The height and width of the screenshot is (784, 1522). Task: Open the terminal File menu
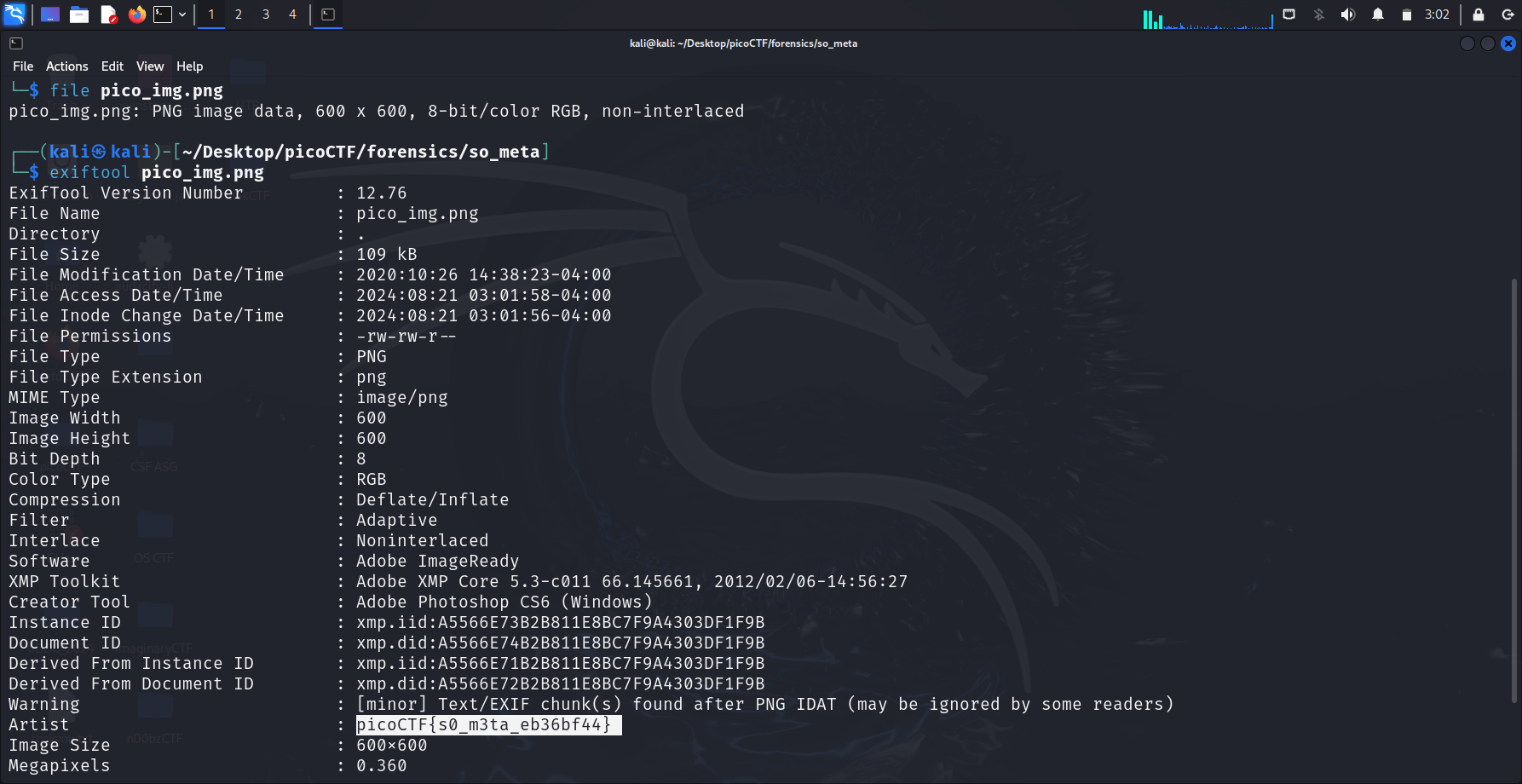click(x=23, y=66)
